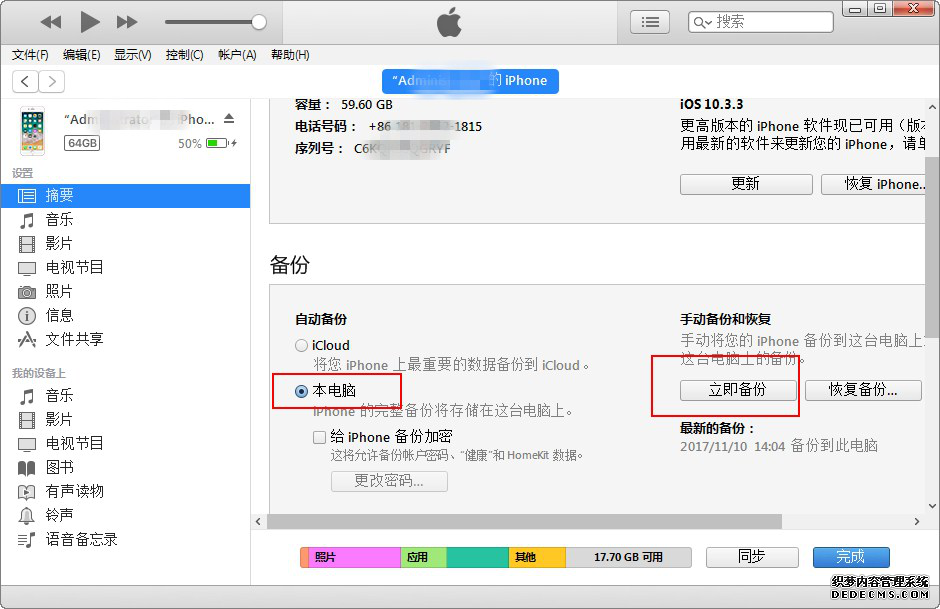Click the iOS 10.3.3 version text
This screenshot has width=940, height=609.
coord(712,105)
